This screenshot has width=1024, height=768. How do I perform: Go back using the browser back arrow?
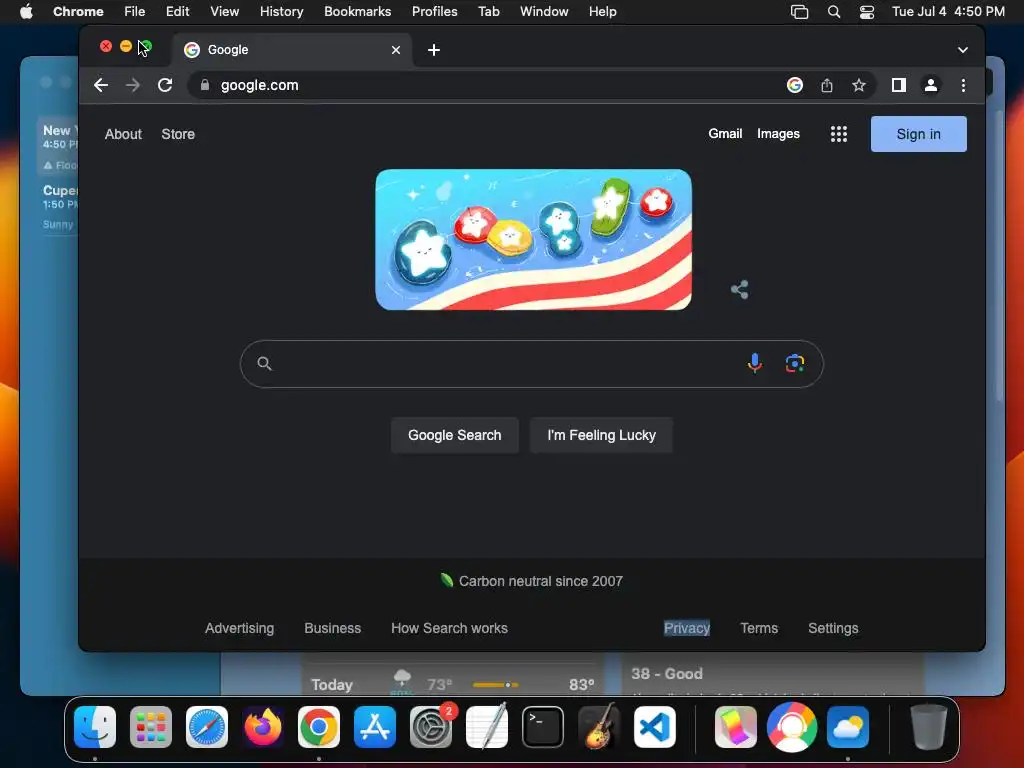pos(101,85)
